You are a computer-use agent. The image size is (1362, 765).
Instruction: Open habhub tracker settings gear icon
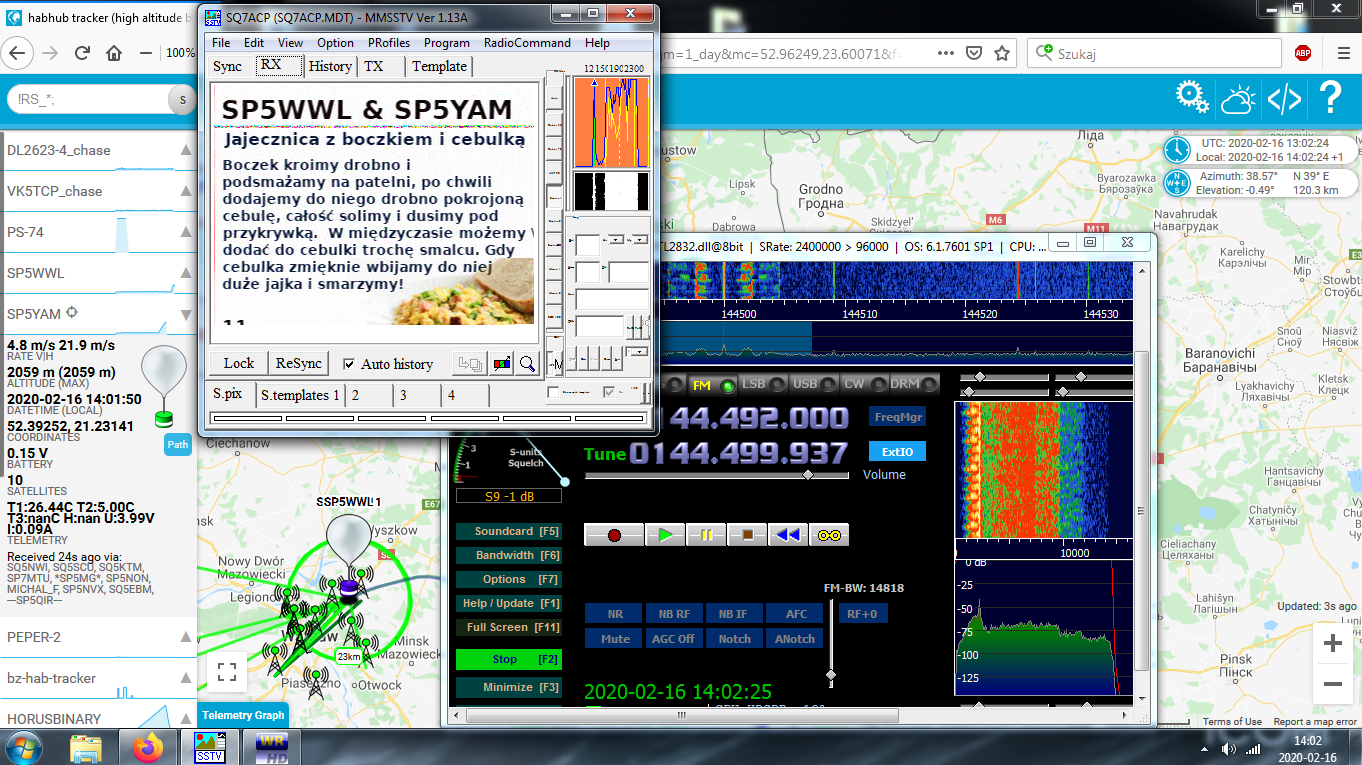(x=1192, y=98)
